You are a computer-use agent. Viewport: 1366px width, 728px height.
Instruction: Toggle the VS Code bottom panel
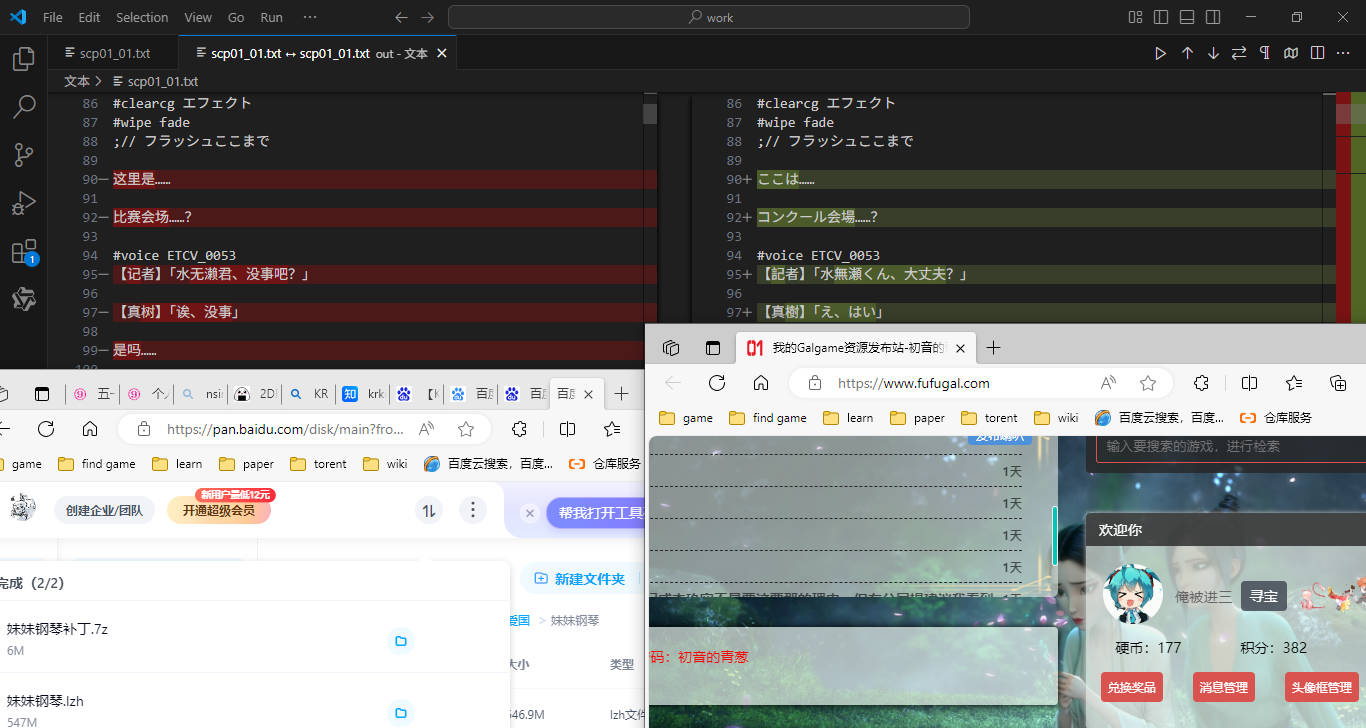click(x=1187, y=17)
